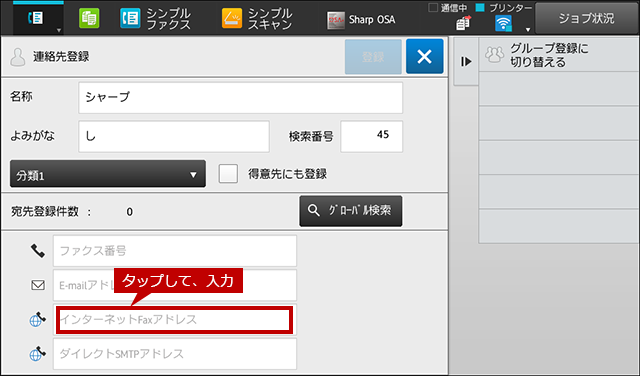Tap the wireless network status icon
Image resolution: width=640 pixels, height=376 pixels.
click(503, 23)
